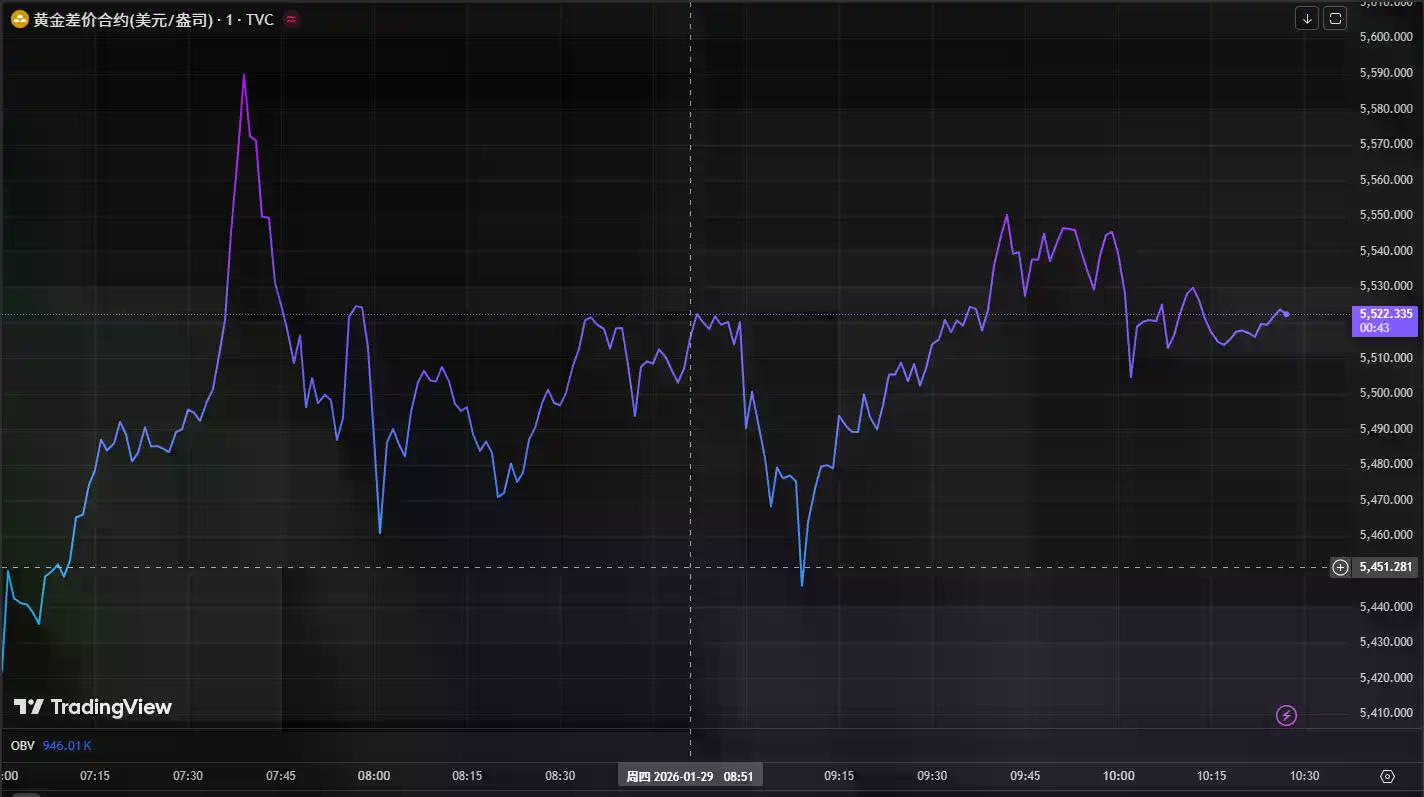The width and height of the screenshot is (1424, 797).
Task: Toggle fullscreen chart view button
Action: click(1335, 18)
